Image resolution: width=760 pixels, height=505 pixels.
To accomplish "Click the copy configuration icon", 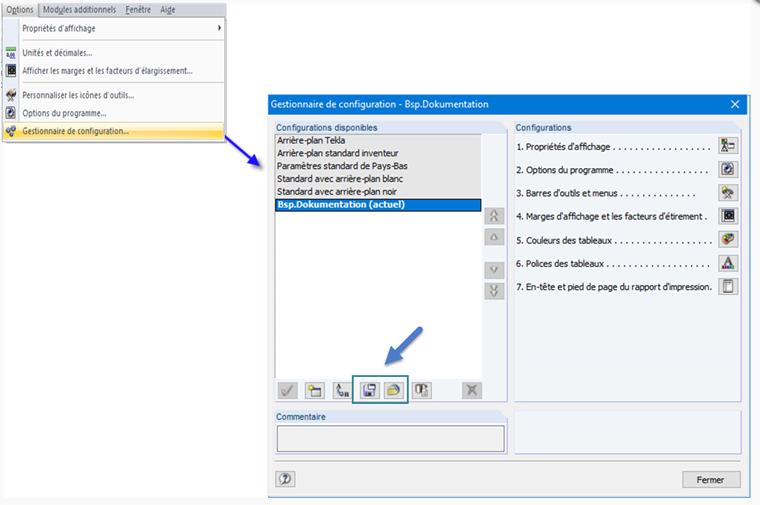I will click(422, 390).
